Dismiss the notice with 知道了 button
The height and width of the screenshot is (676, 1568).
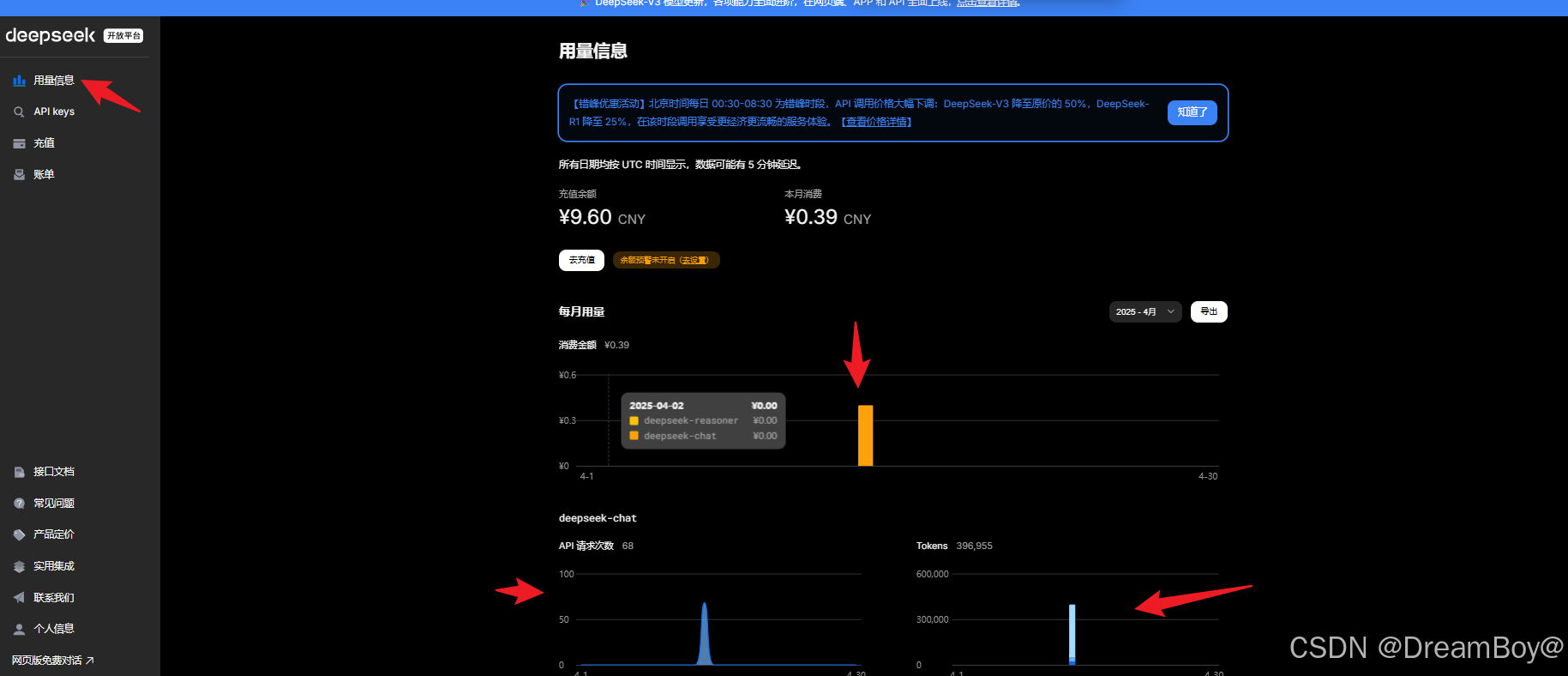click(1192, 112)
